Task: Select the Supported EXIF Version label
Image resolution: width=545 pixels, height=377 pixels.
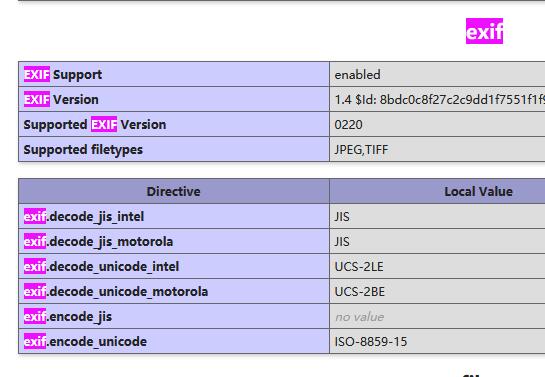Action: tap(95, 124)
